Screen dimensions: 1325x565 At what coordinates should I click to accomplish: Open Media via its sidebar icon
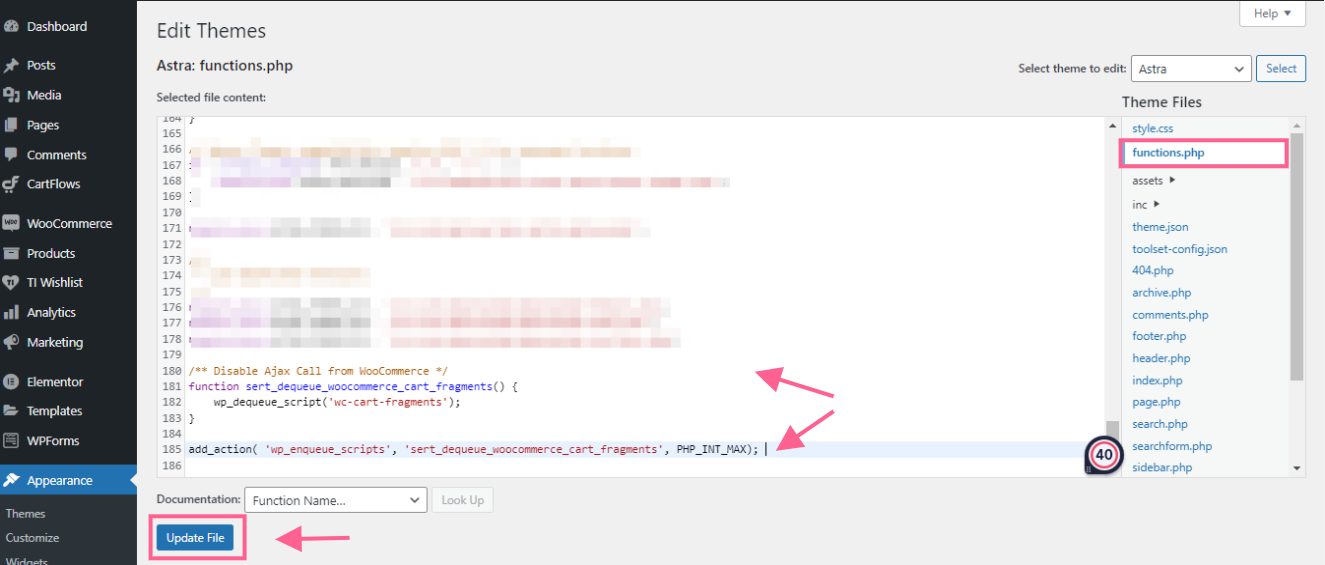[x=12, y=95]
